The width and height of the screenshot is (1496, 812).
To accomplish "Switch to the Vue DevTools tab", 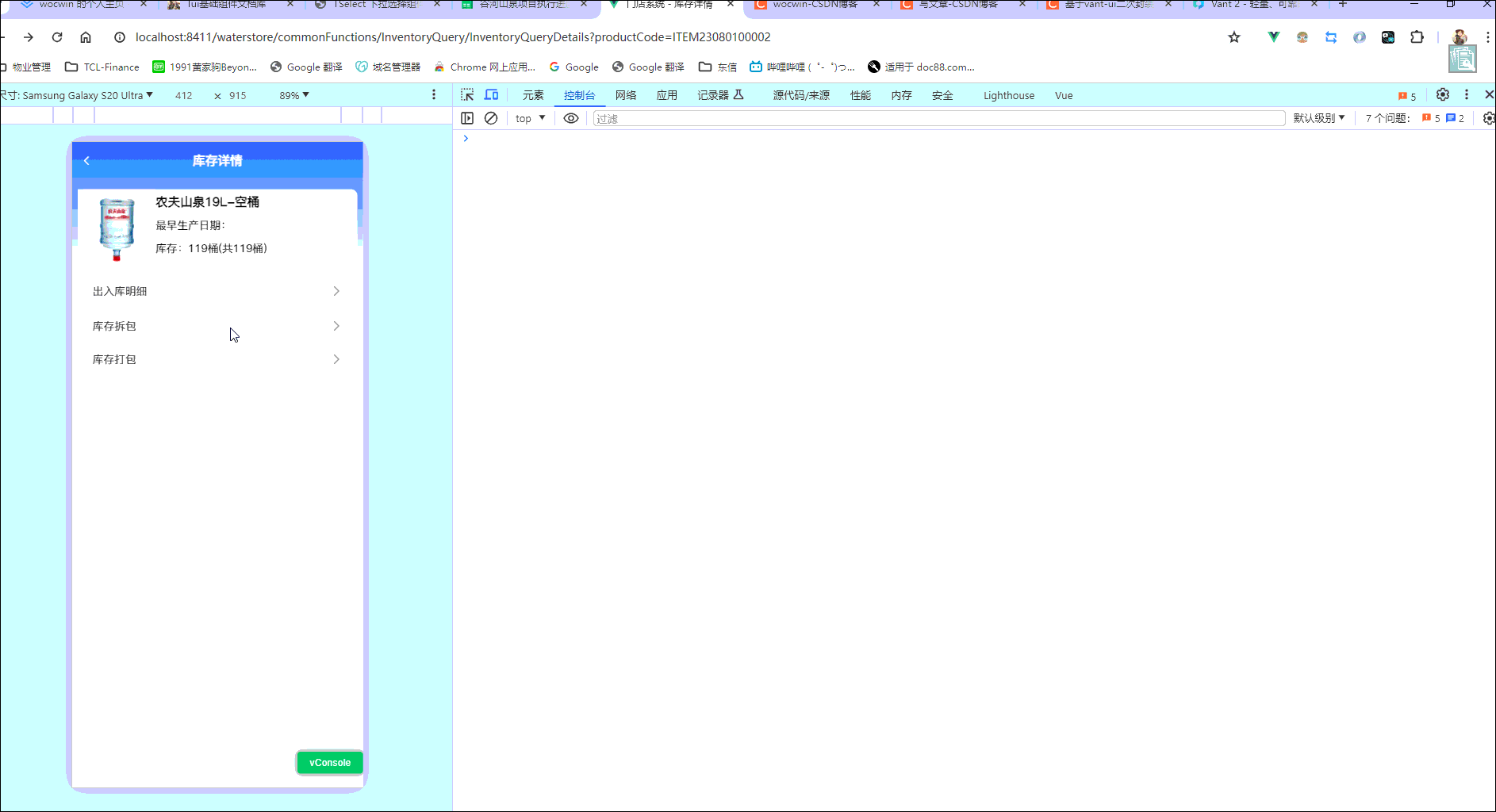I will click(1064, 95).
